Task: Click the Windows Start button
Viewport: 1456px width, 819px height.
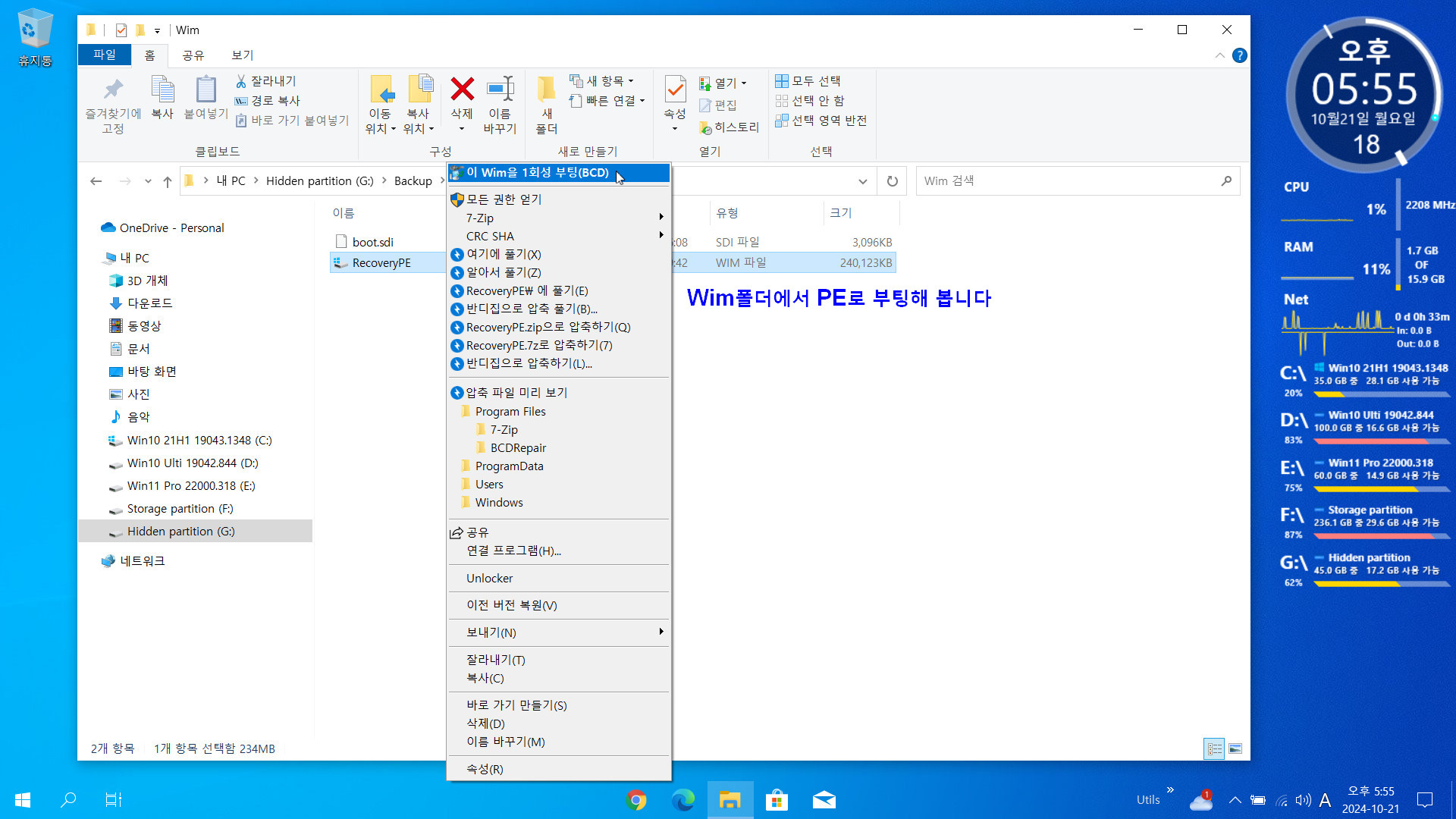Action: pyautogui.click(x=23, y=800)
